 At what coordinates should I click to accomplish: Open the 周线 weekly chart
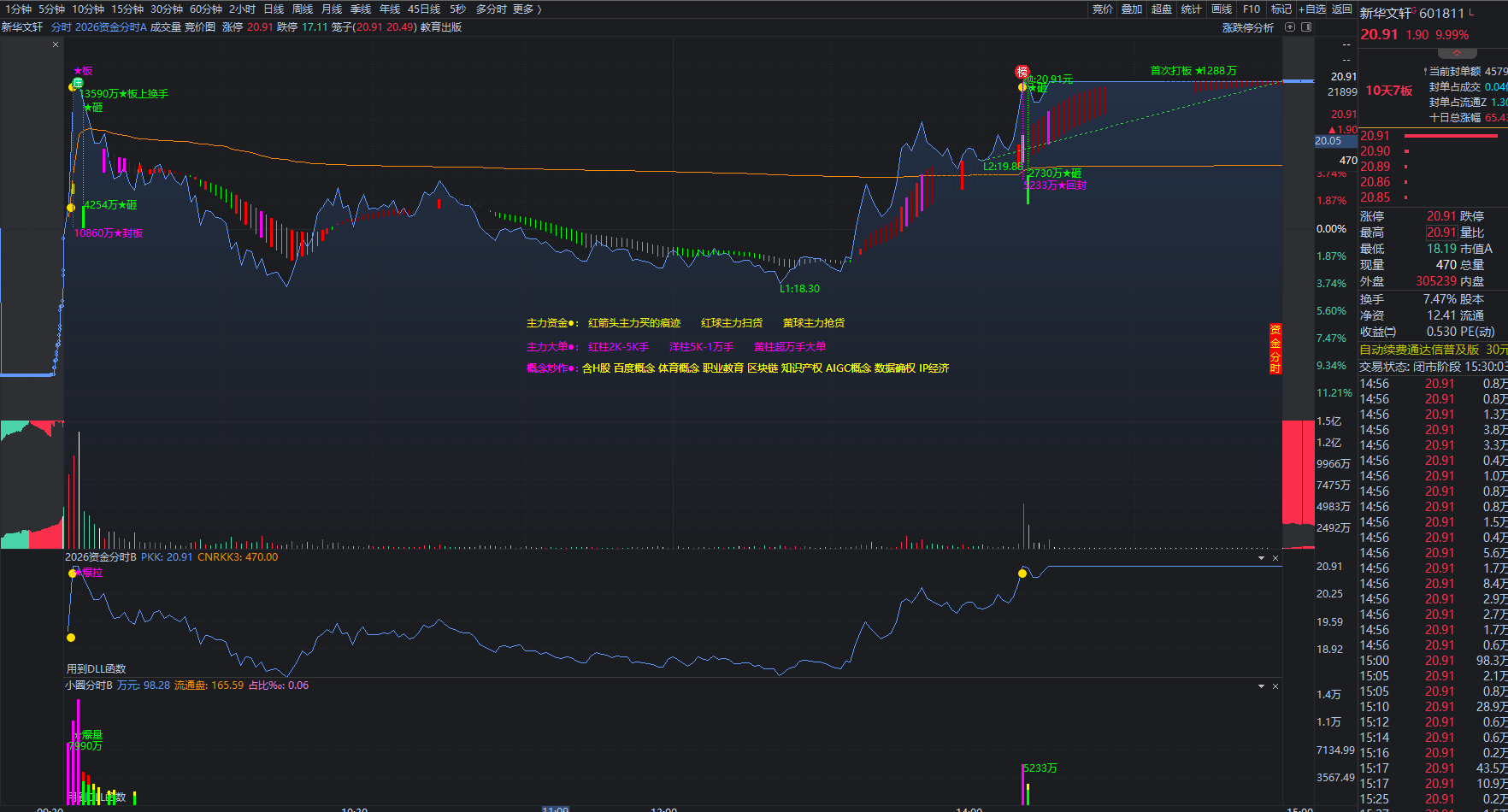(303, 9)
